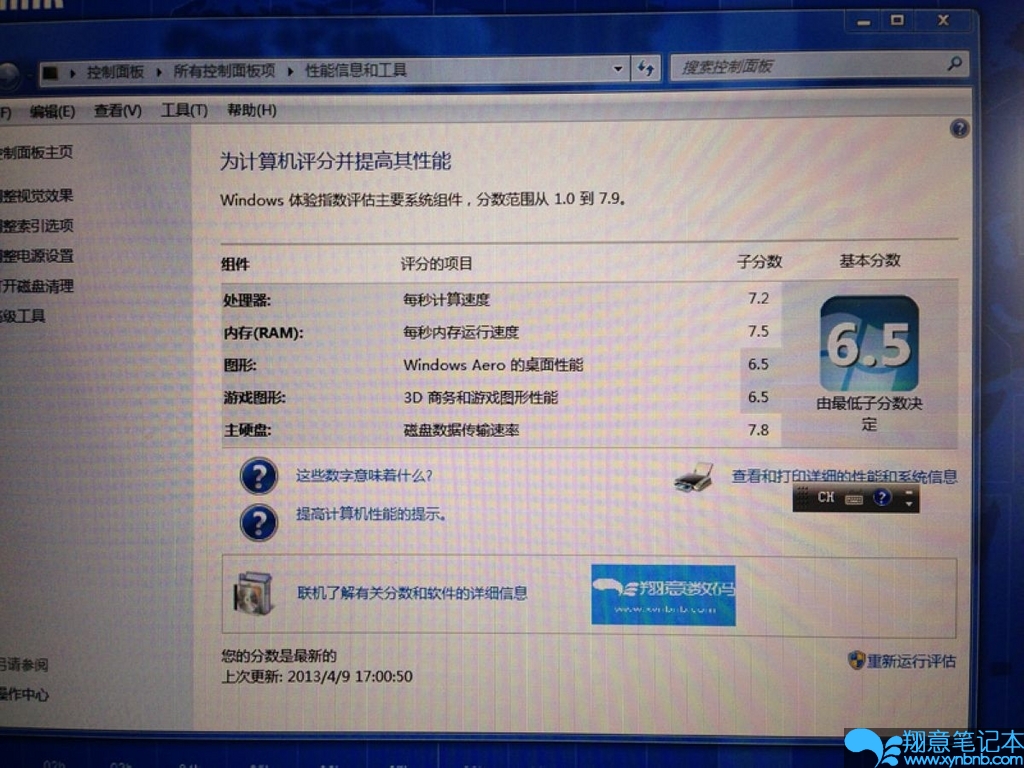This screenshot has width=1024, height=768.
Task: Expand arrow after 所有控制面板项 in breadcrumb
Action: point(291,71)
